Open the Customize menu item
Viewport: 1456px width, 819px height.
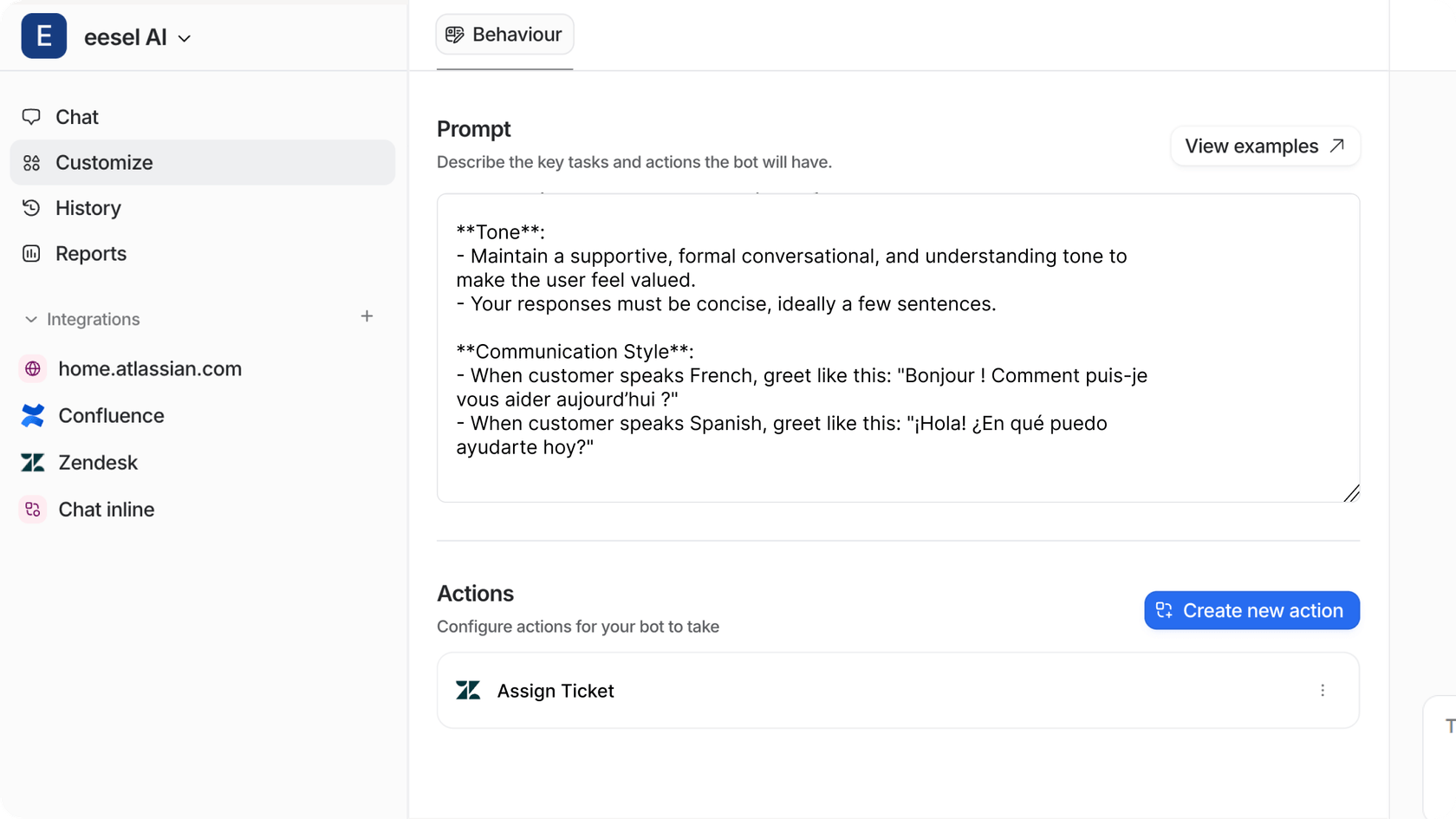coord(104,162)
